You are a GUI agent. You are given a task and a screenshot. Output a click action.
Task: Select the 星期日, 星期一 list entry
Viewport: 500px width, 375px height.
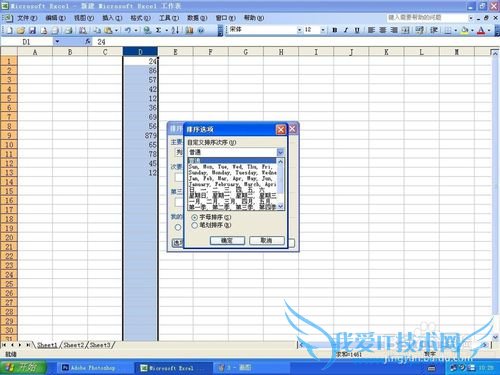[232, 195]
